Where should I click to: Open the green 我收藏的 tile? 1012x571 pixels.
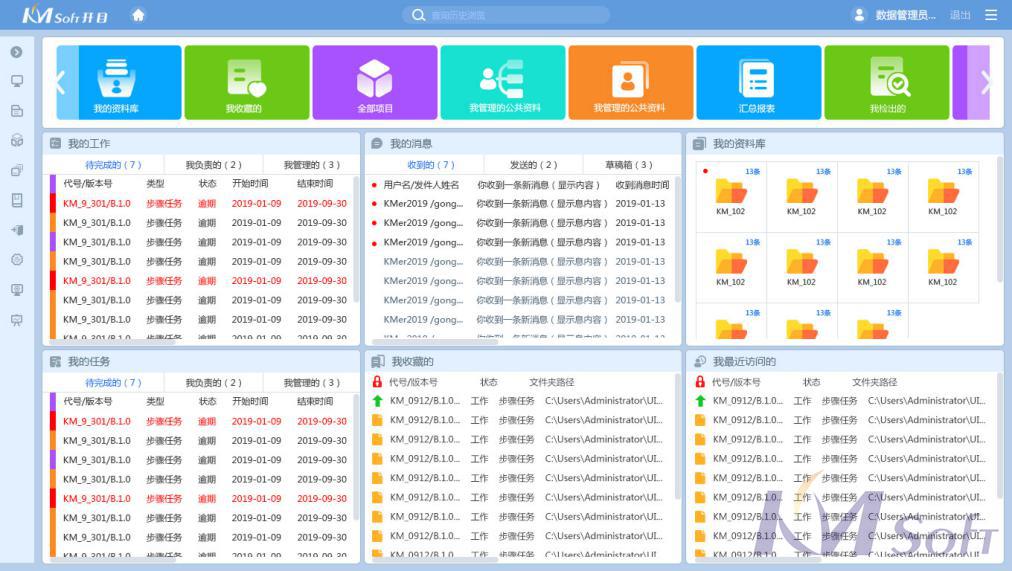coord(246,82)
